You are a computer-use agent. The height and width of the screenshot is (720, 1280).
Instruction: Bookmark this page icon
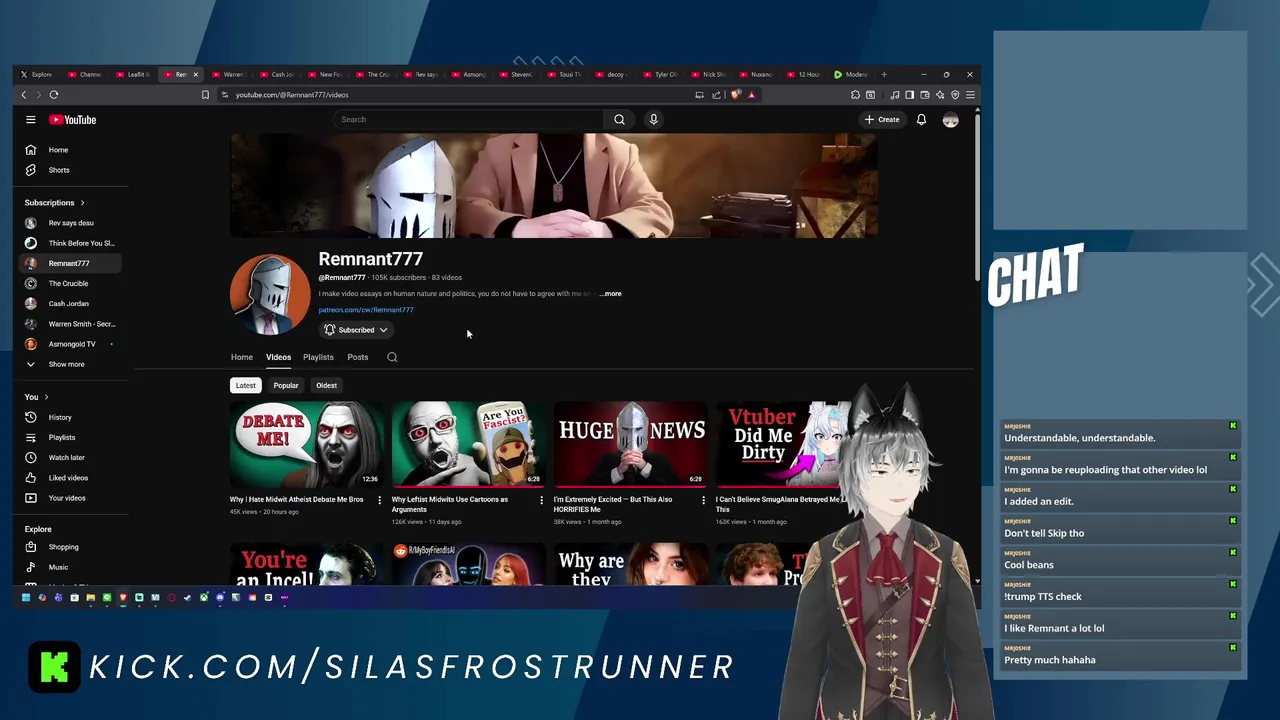pyautogui.click(x=205, y=94)
